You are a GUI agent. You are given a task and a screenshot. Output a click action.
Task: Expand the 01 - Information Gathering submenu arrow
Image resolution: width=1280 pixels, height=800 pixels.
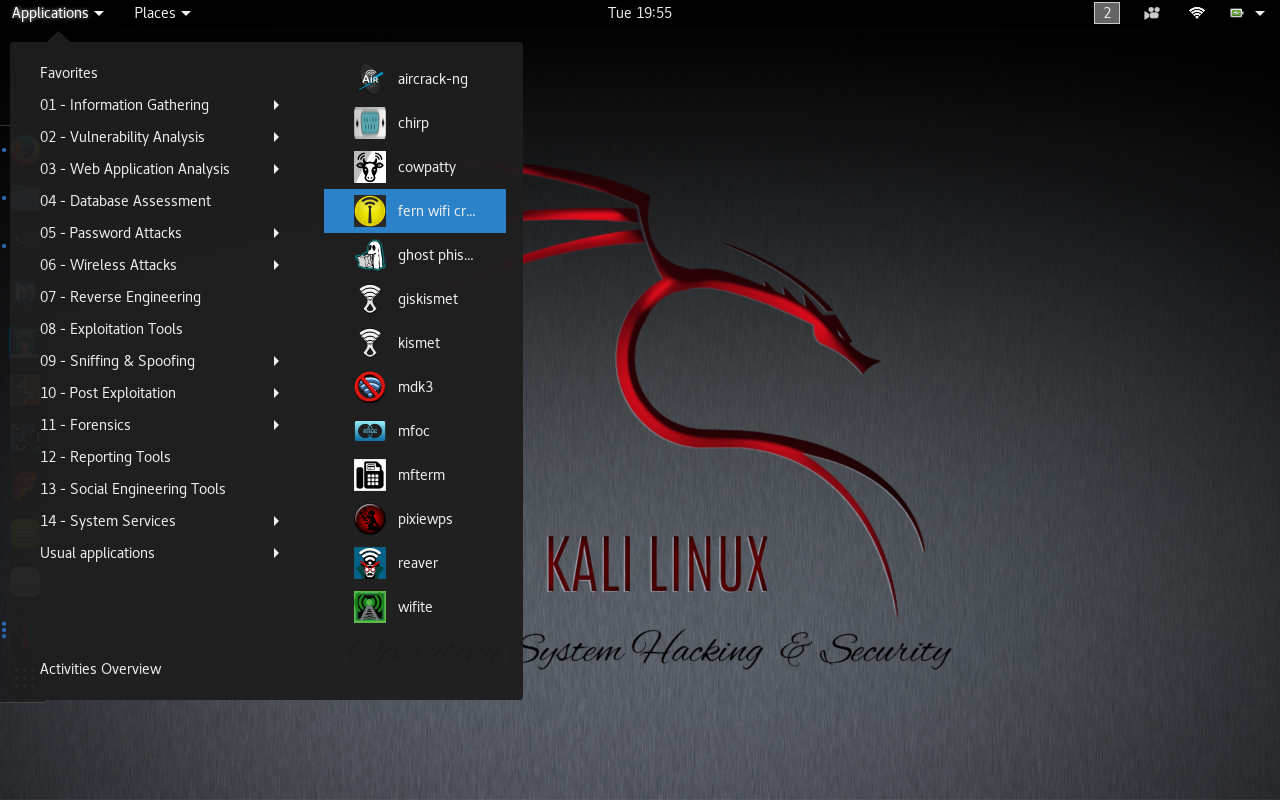pos(276,105)
